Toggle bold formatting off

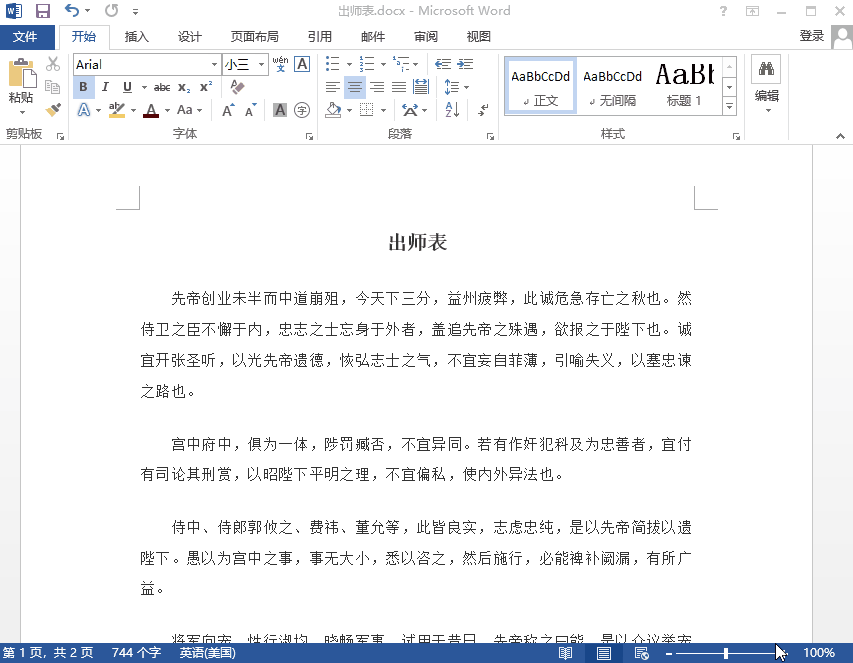[84, 87]
